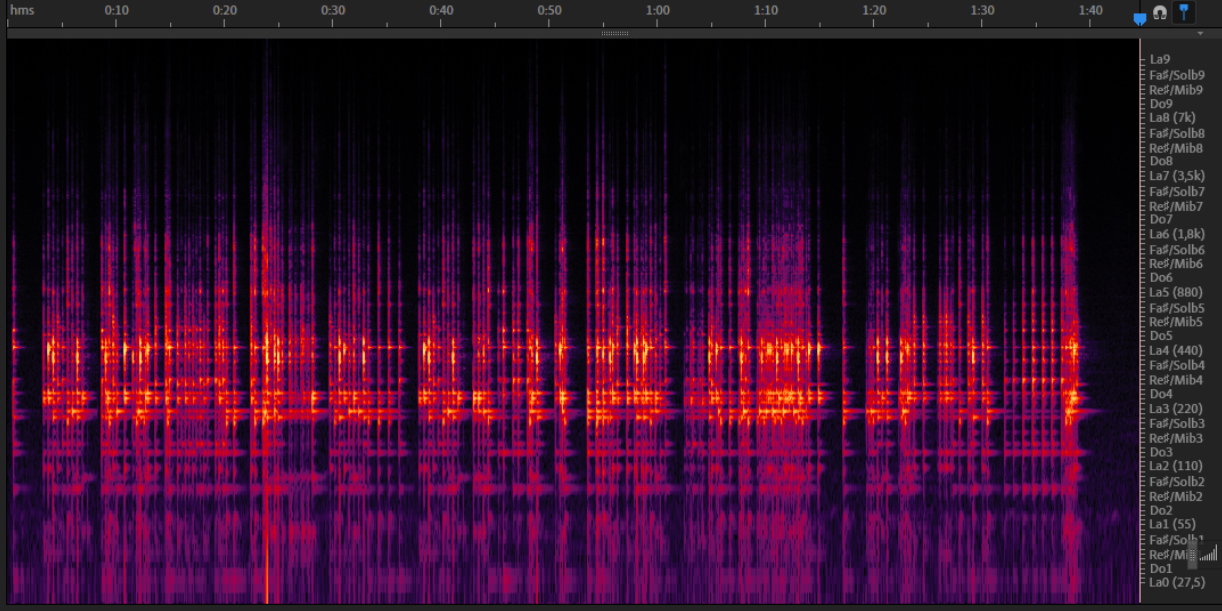Click the 0:30 mark on the timeline ruler
Viewport: 1222px width, 611px height.
point(333,10)
